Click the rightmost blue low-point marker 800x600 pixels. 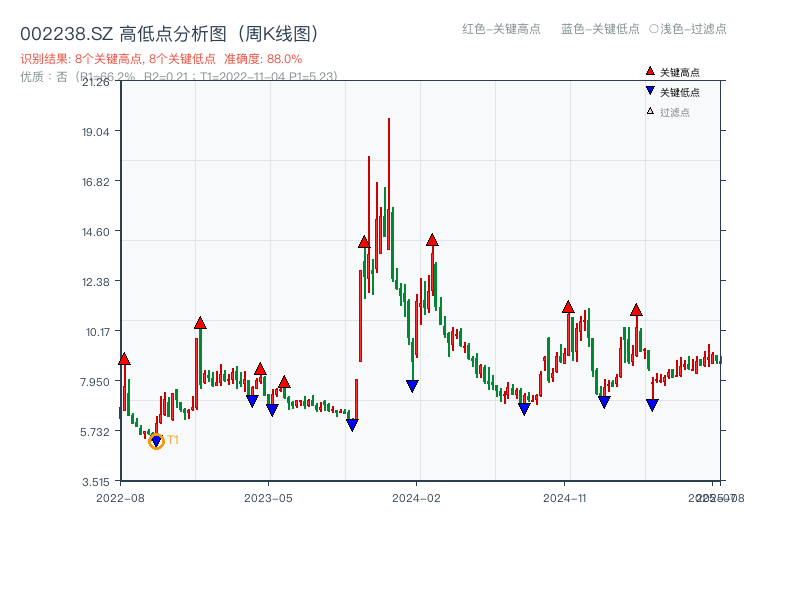click(x=653, y=405)
